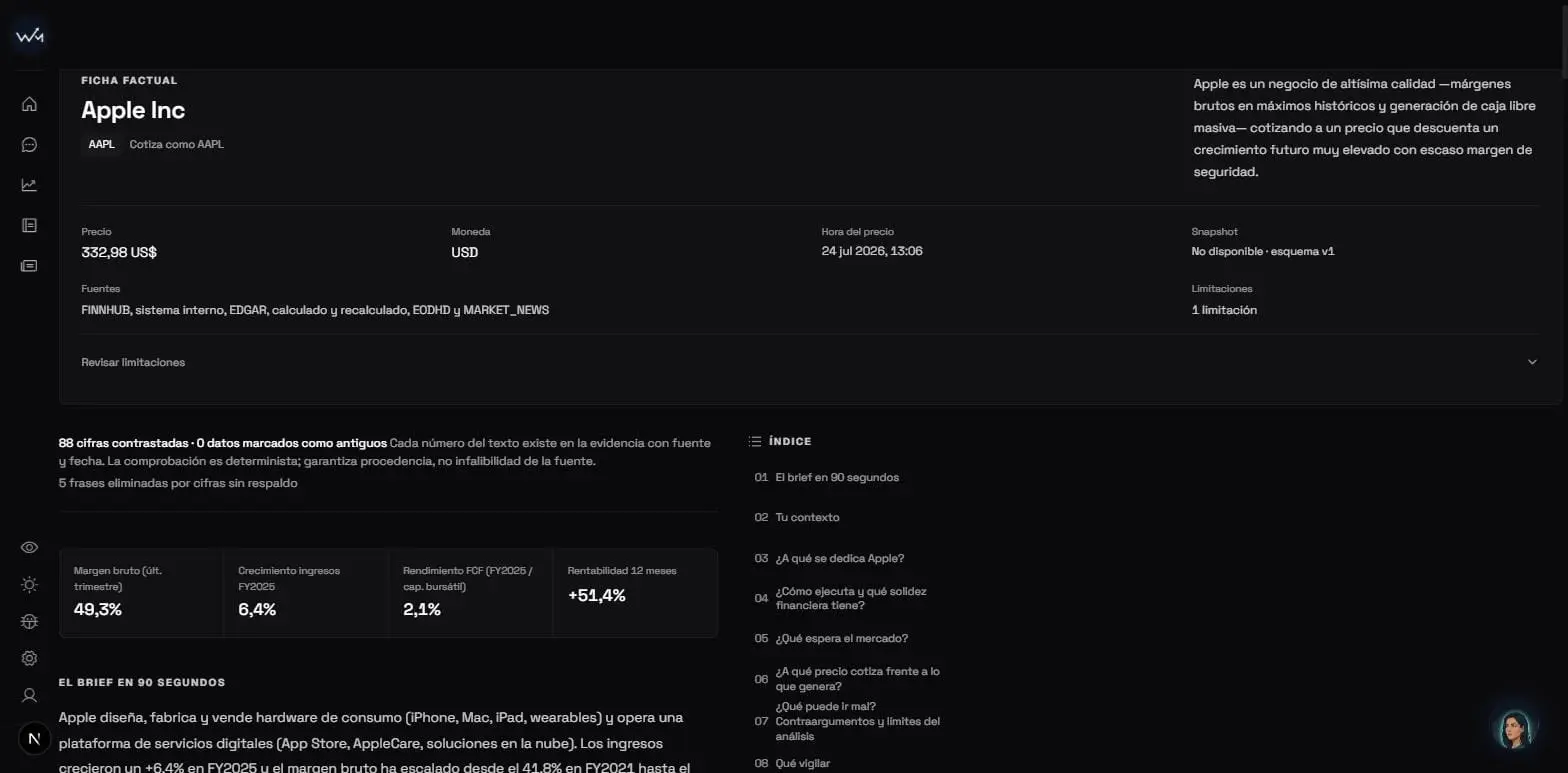Click 5 frases eliminadas por cifras sin respaldo

[x=178, y=483]
